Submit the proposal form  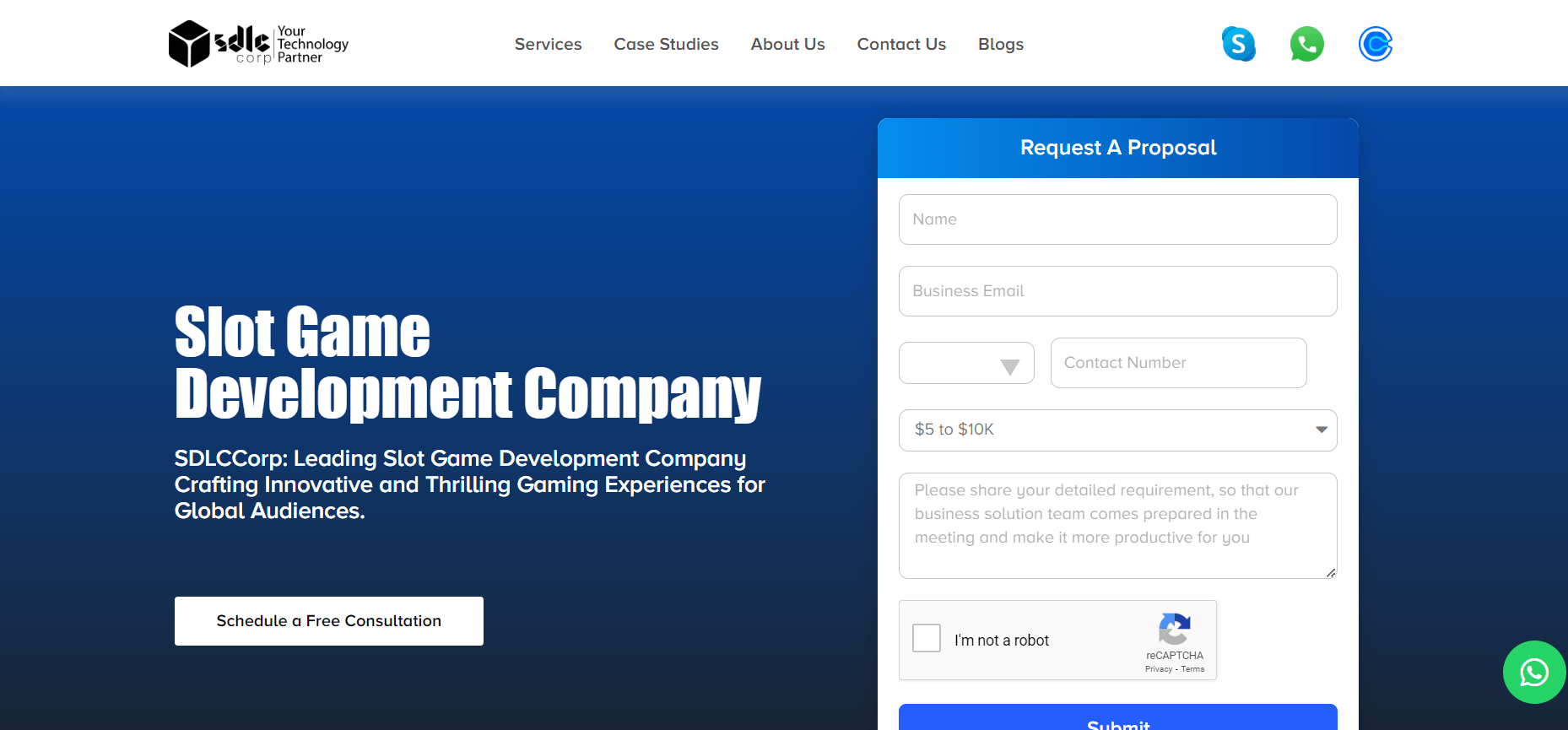pyautogui.click(x=1118, y=719)
